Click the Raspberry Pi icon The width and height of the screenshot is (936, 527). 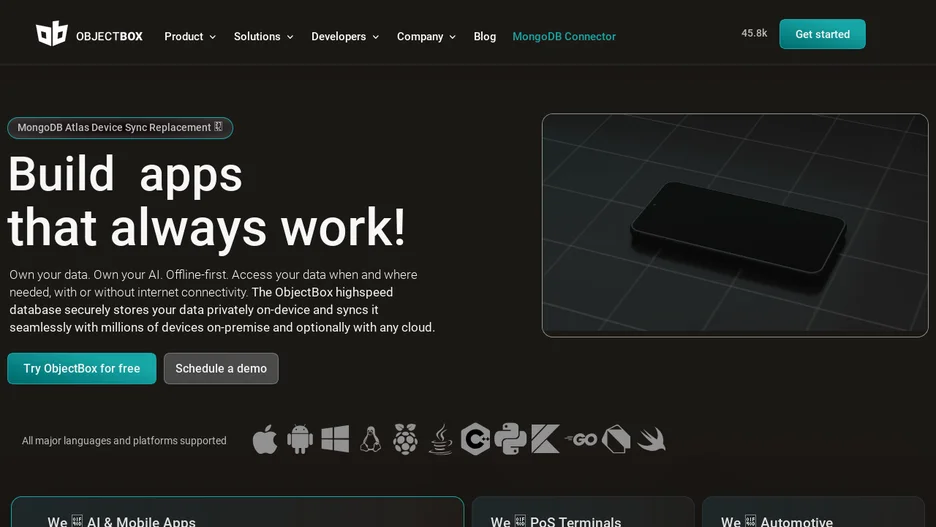405,440
